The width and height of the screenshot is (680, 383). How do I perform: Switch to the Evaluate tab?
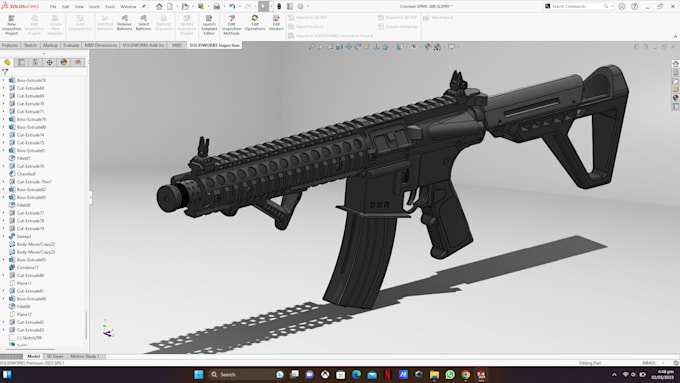click(71, 45)
